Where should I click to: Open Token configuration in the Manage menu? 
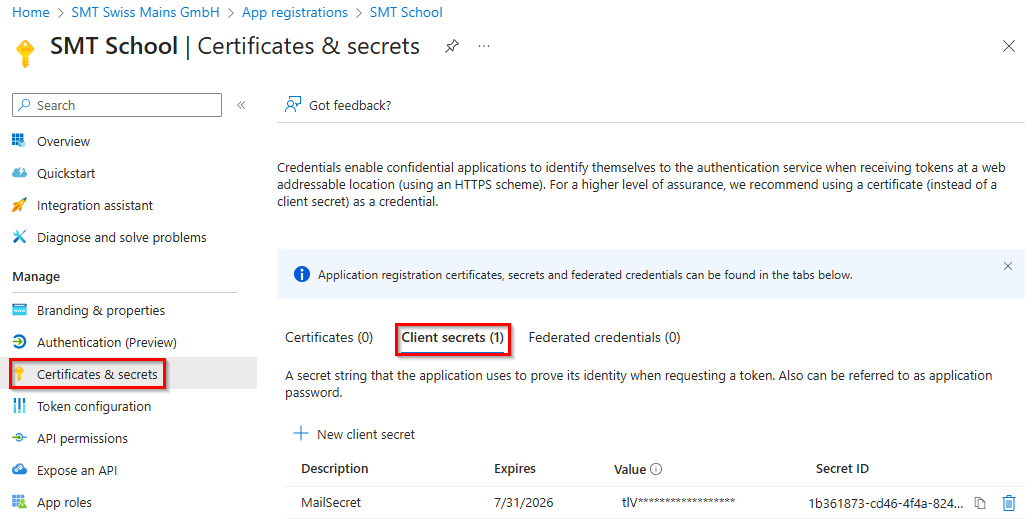[x=94, y=406]
